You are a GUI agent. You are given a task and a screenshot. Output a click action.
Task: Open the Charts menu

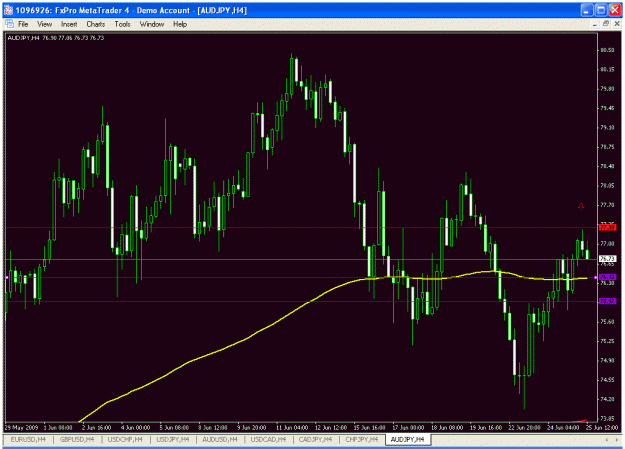click(96, 24)
